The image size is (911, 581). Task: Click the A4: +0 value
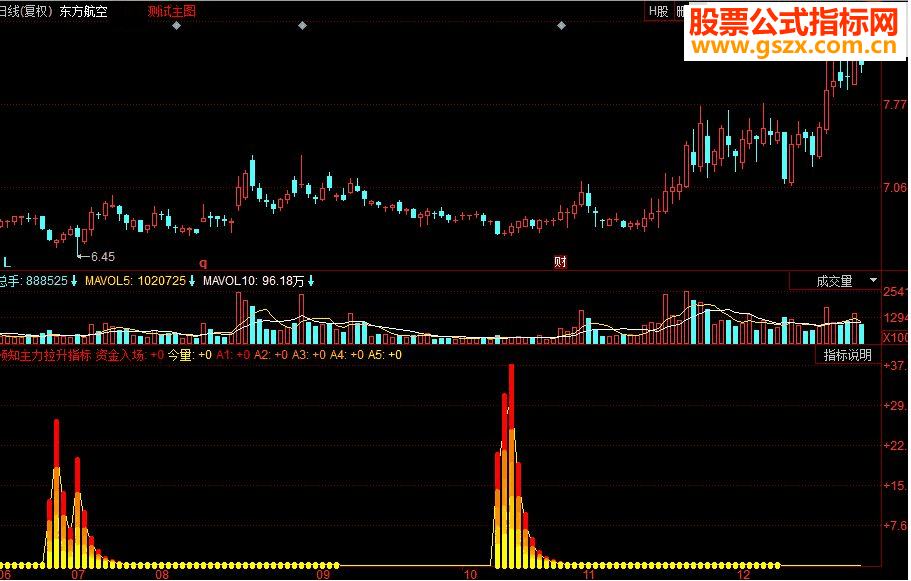347,355
